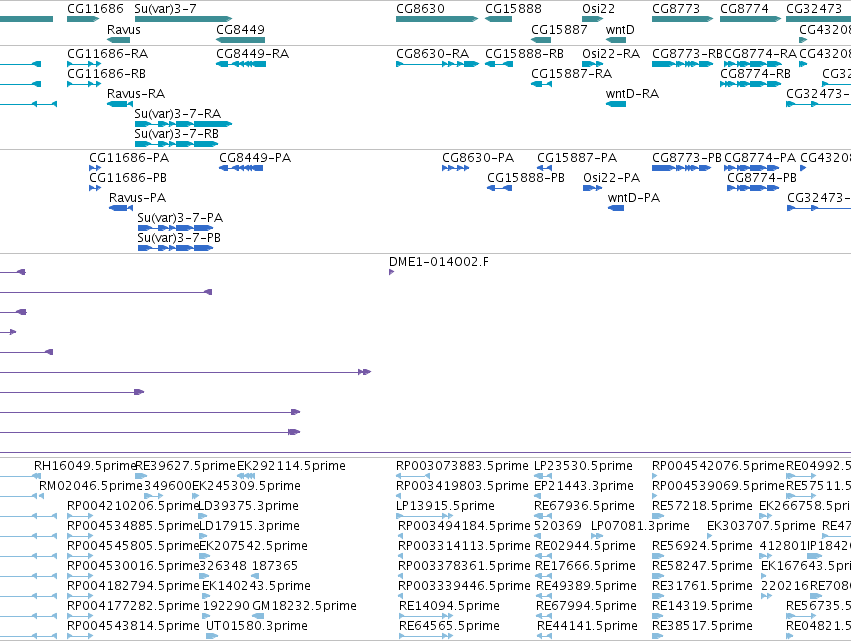Screen dimensions: 851x641
Task: Click the Ravus-PA protein feature
Action: [x=121, y=208]
